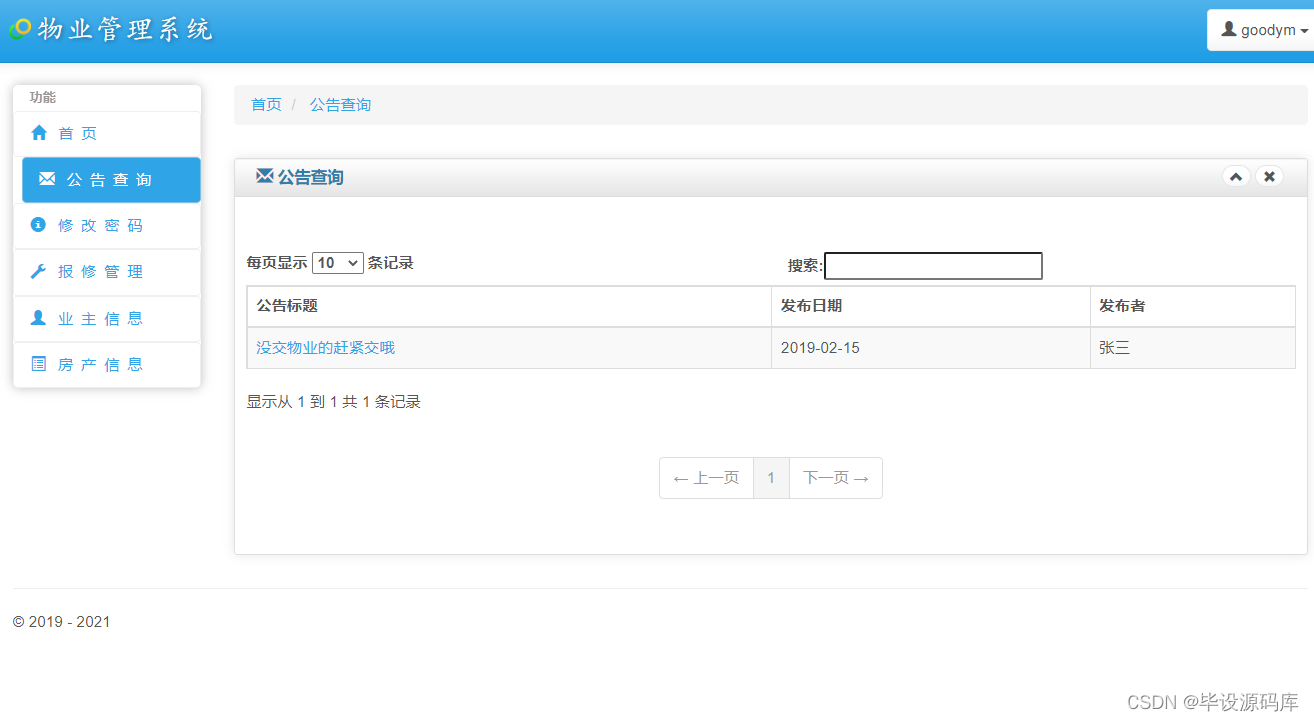Sort the table by the 发布者 column header
This screenshot has width=1314, height=721.
tap(1193, 306)
